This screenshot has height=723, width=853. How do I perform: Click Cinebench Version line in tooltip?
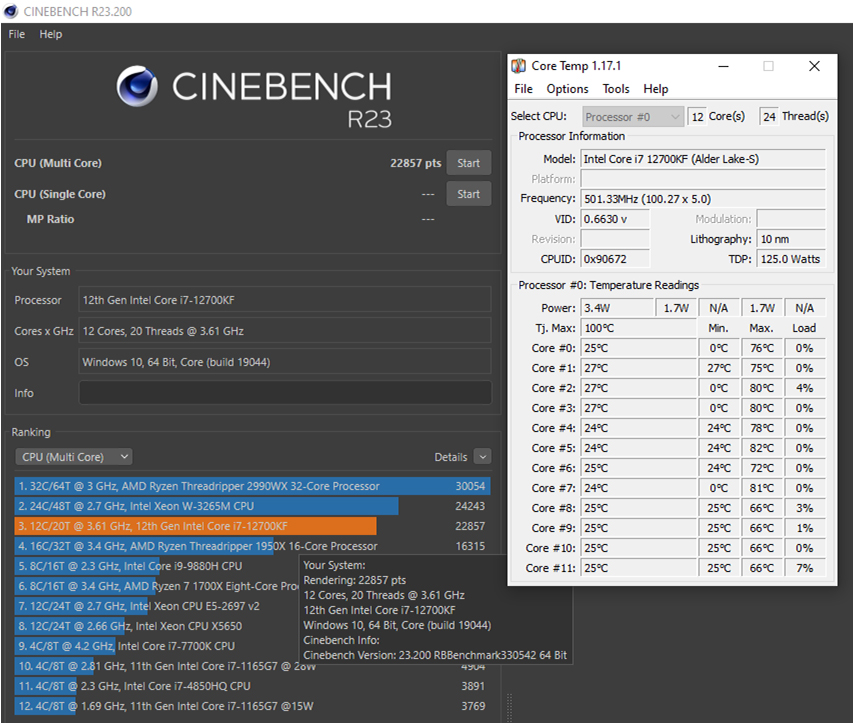[435, 655]
